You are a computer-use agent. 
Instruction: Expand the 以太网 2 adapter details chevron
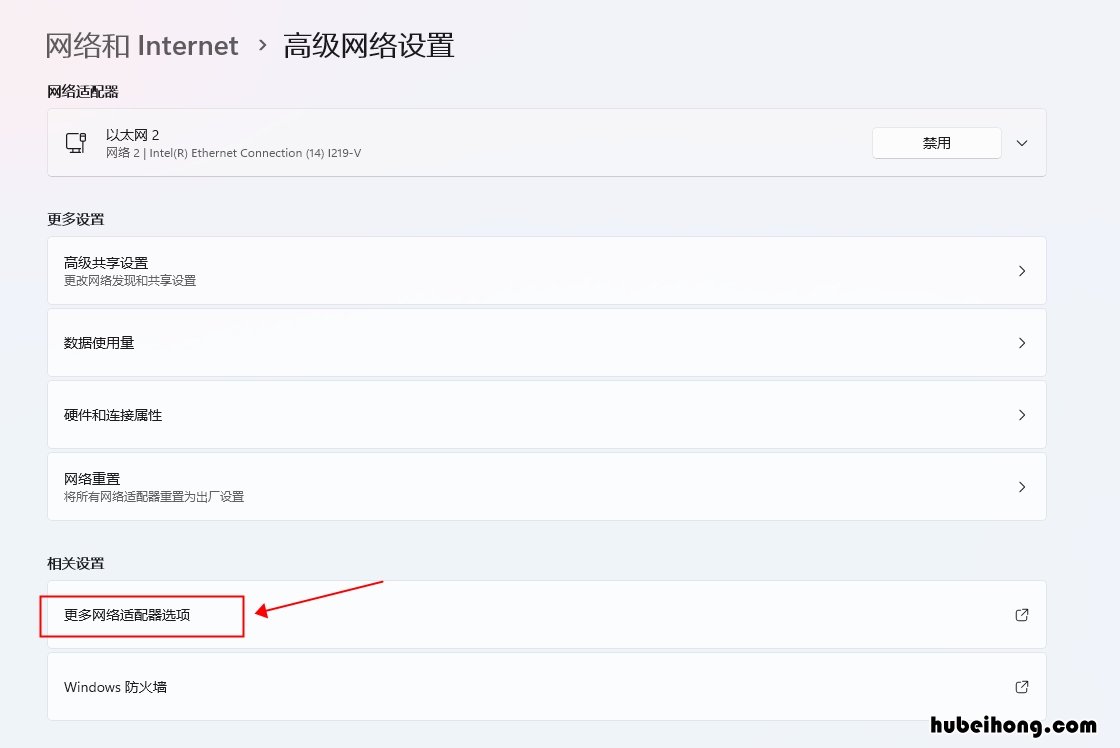tap(1022, 143)
